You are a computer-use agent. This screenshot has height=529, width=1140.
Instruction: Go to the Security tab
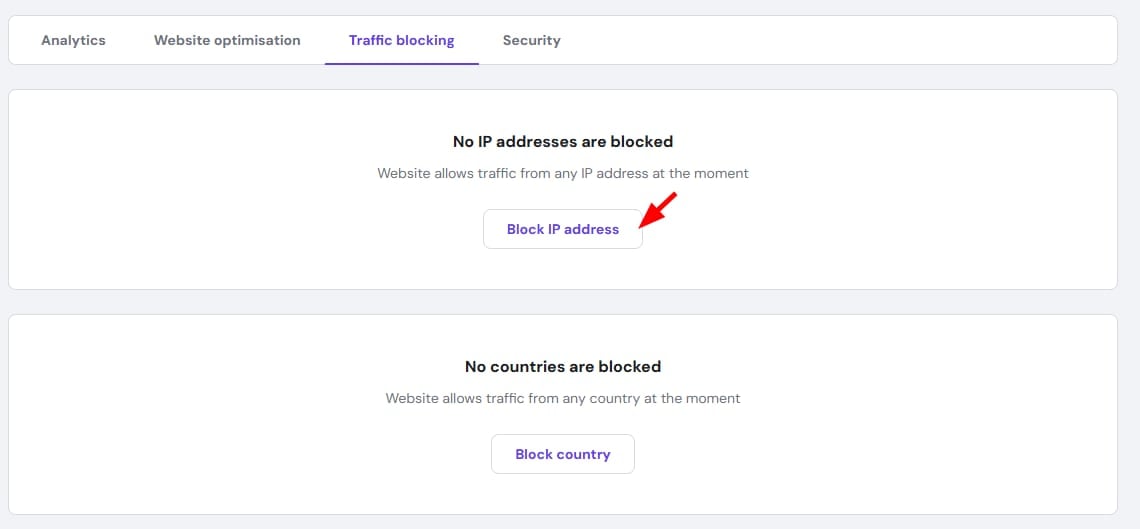(531, 41)
